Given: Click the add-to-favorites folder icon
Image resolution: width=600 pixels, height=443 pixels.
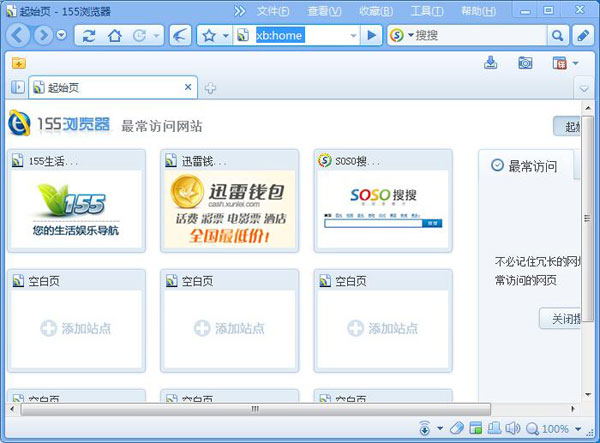Looking at the screenshot, I should pyautogui.click(x=18, y=63).
